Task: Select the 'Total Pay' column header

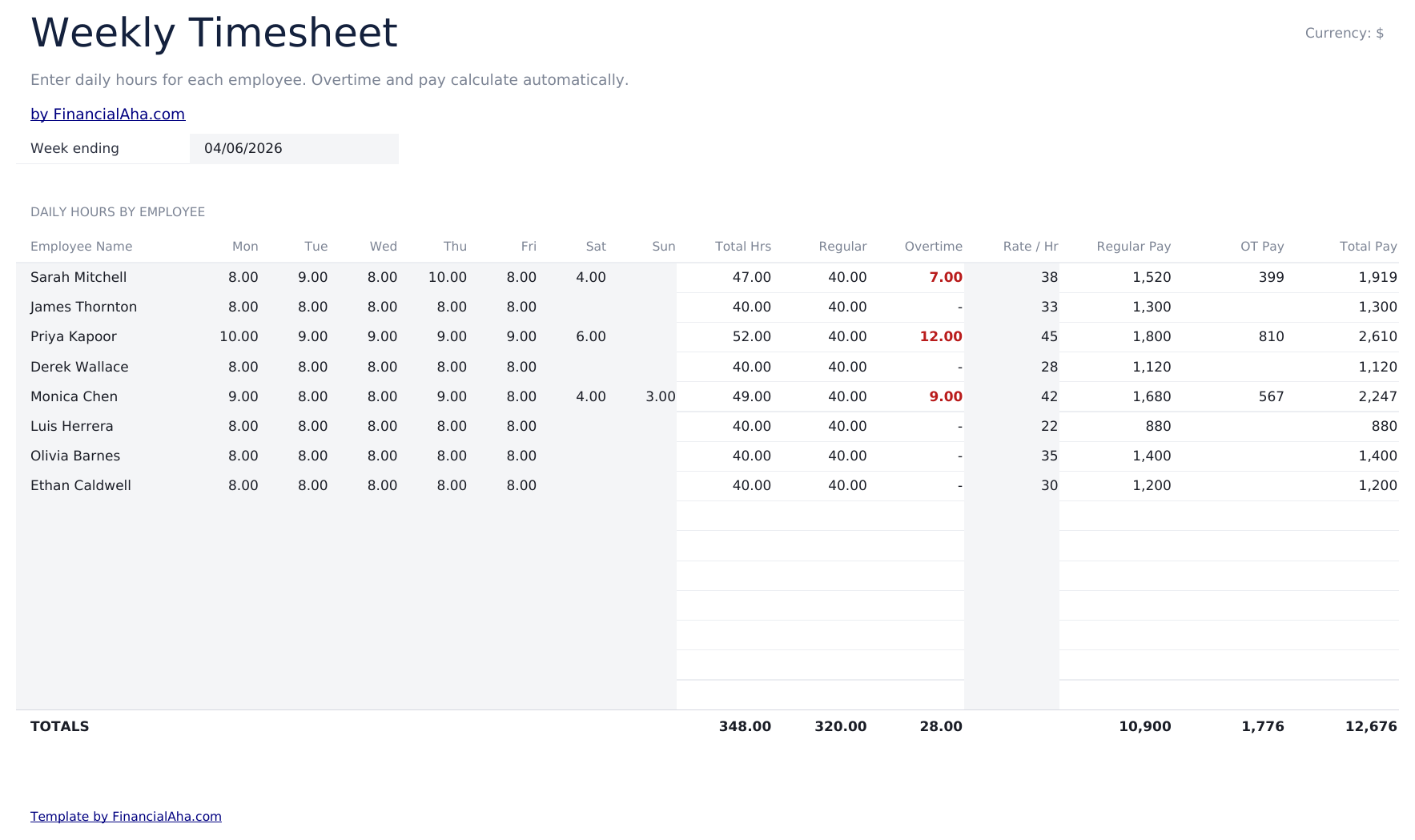Action: 1369,247
